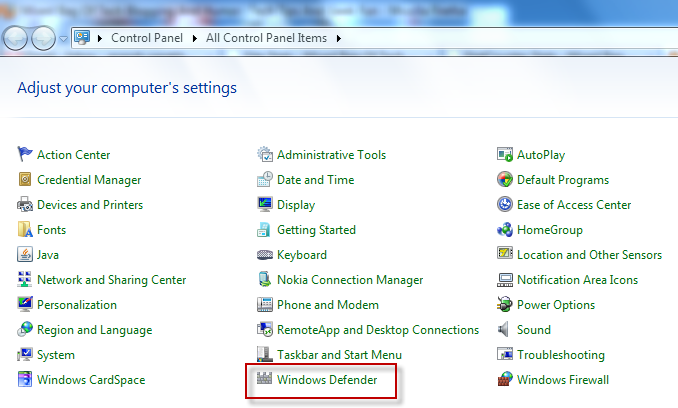The height and width of the screenshot is (408, 678).
Task: Click the Windows Firewall brick wall icon
Action: tap(505, 379)
